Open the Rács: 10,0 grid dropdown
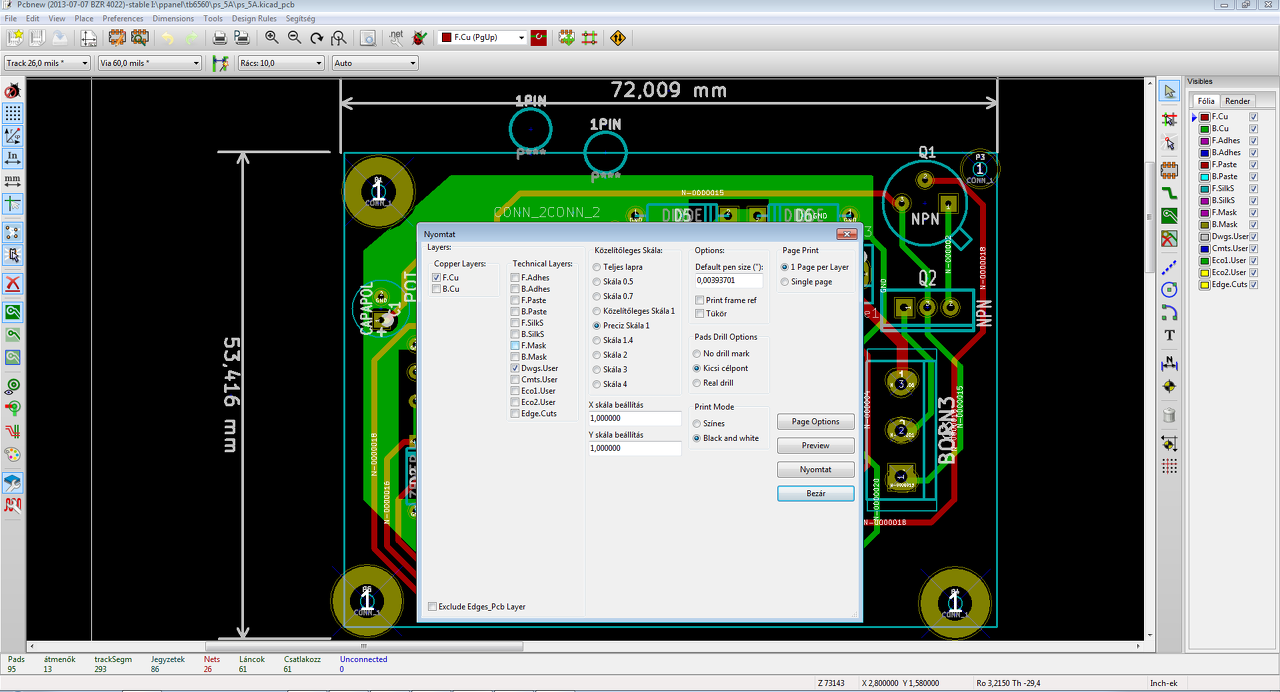The height and width of the screenshot is (692, 1280). 281,63
